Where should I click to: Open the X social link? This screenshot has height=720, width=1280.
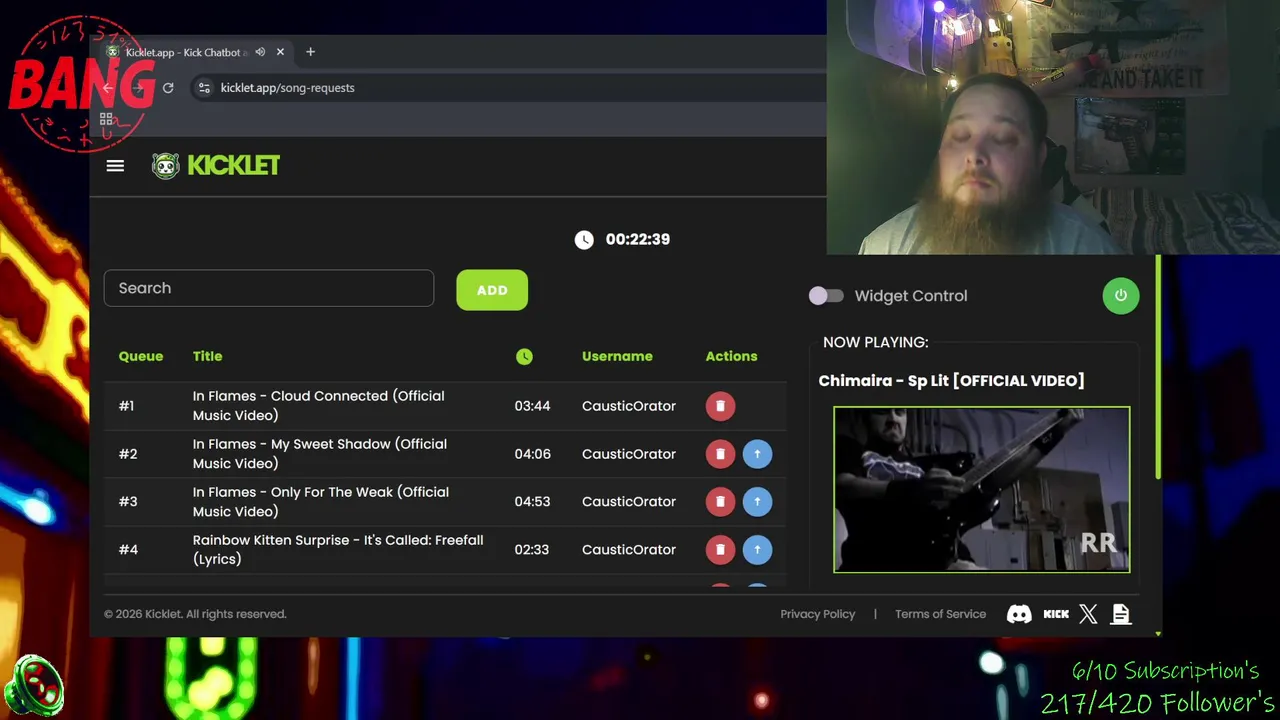coord(1088,614)
